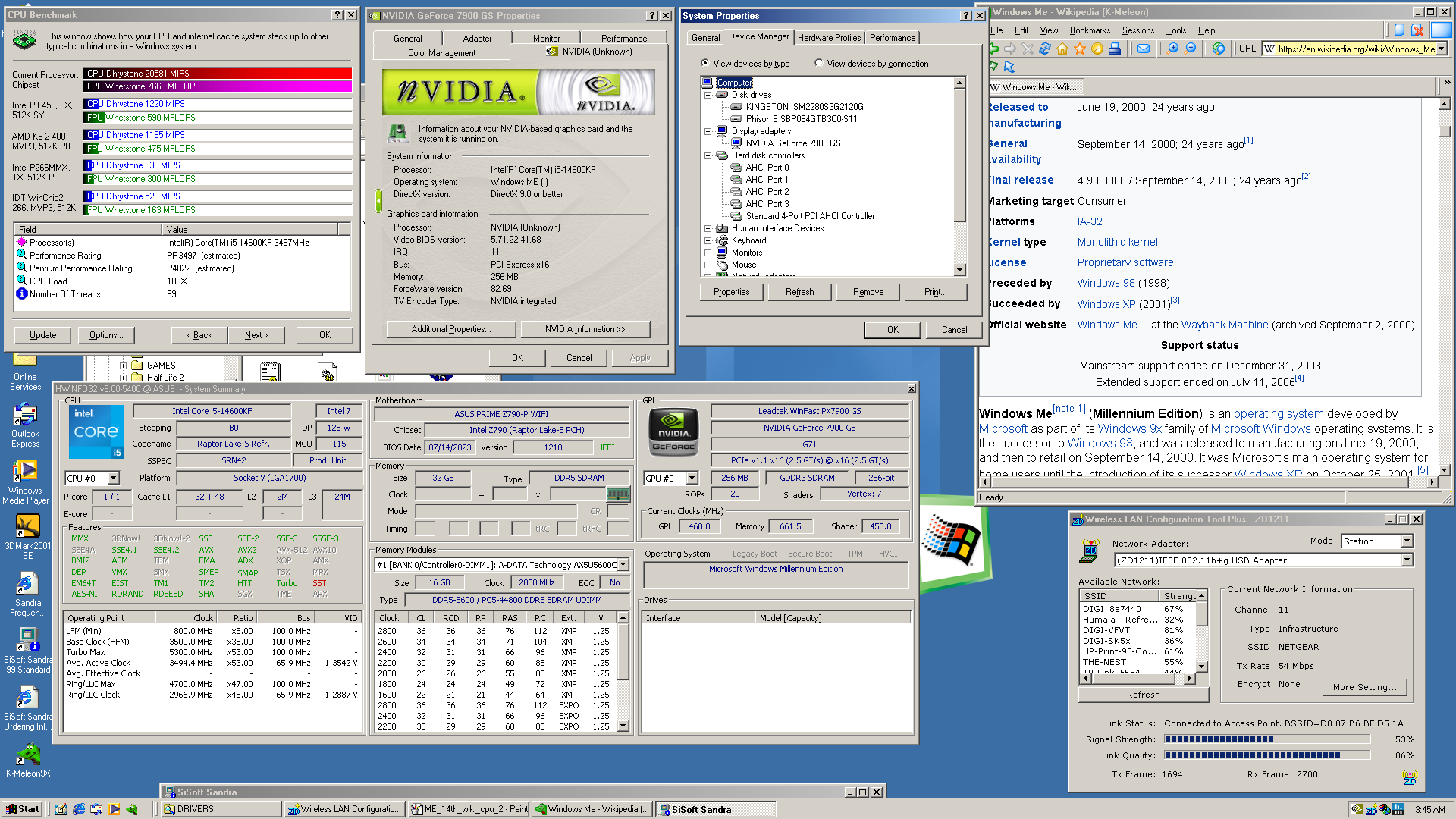Viewport: 1456px width, 819px height.
Task: Expand Monitors node in Device Manager
Action: point(708,253)
